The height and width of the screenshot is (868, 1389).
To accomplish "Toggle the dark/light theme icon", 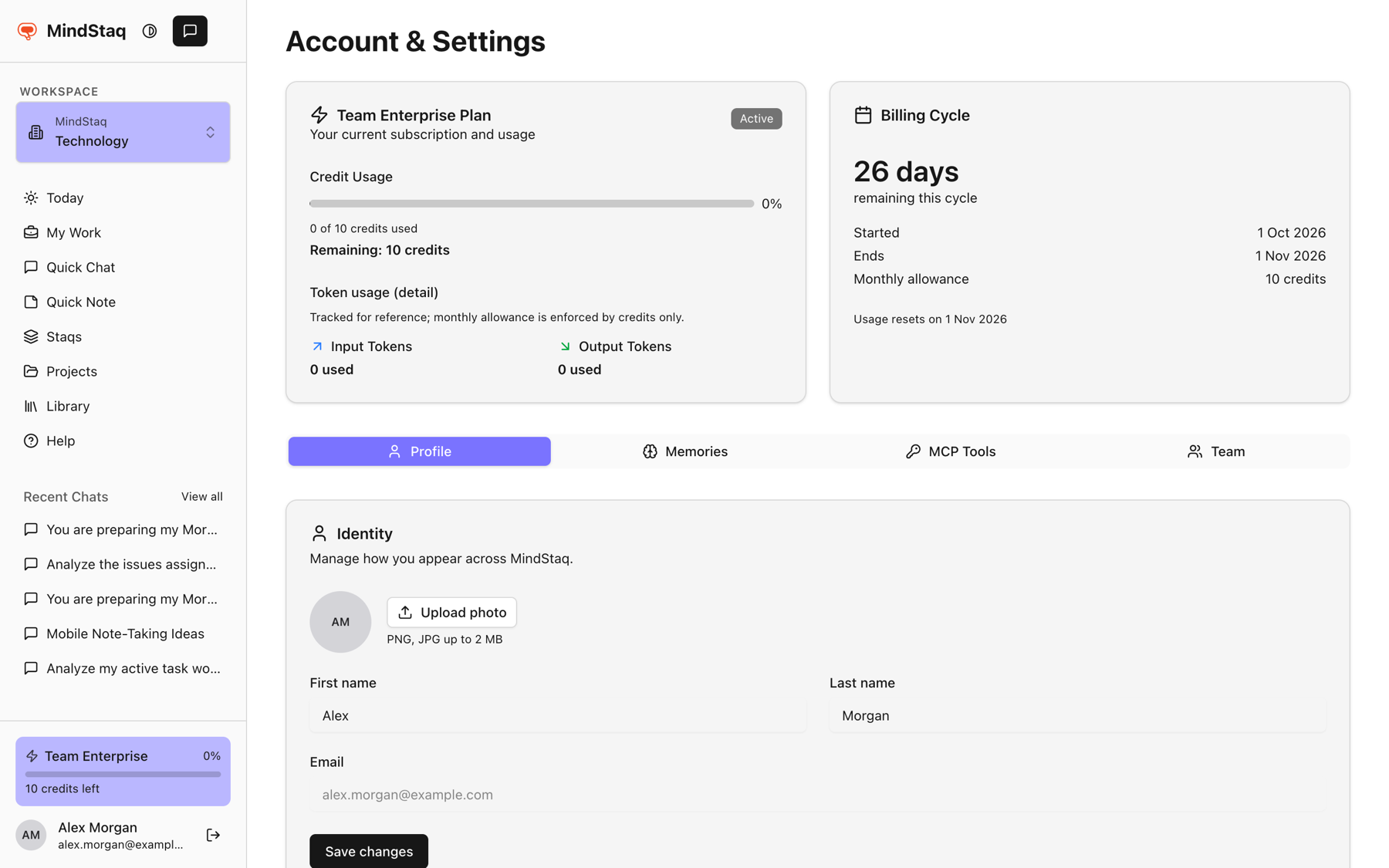I will pyautogui.click(x=150, y=31).
